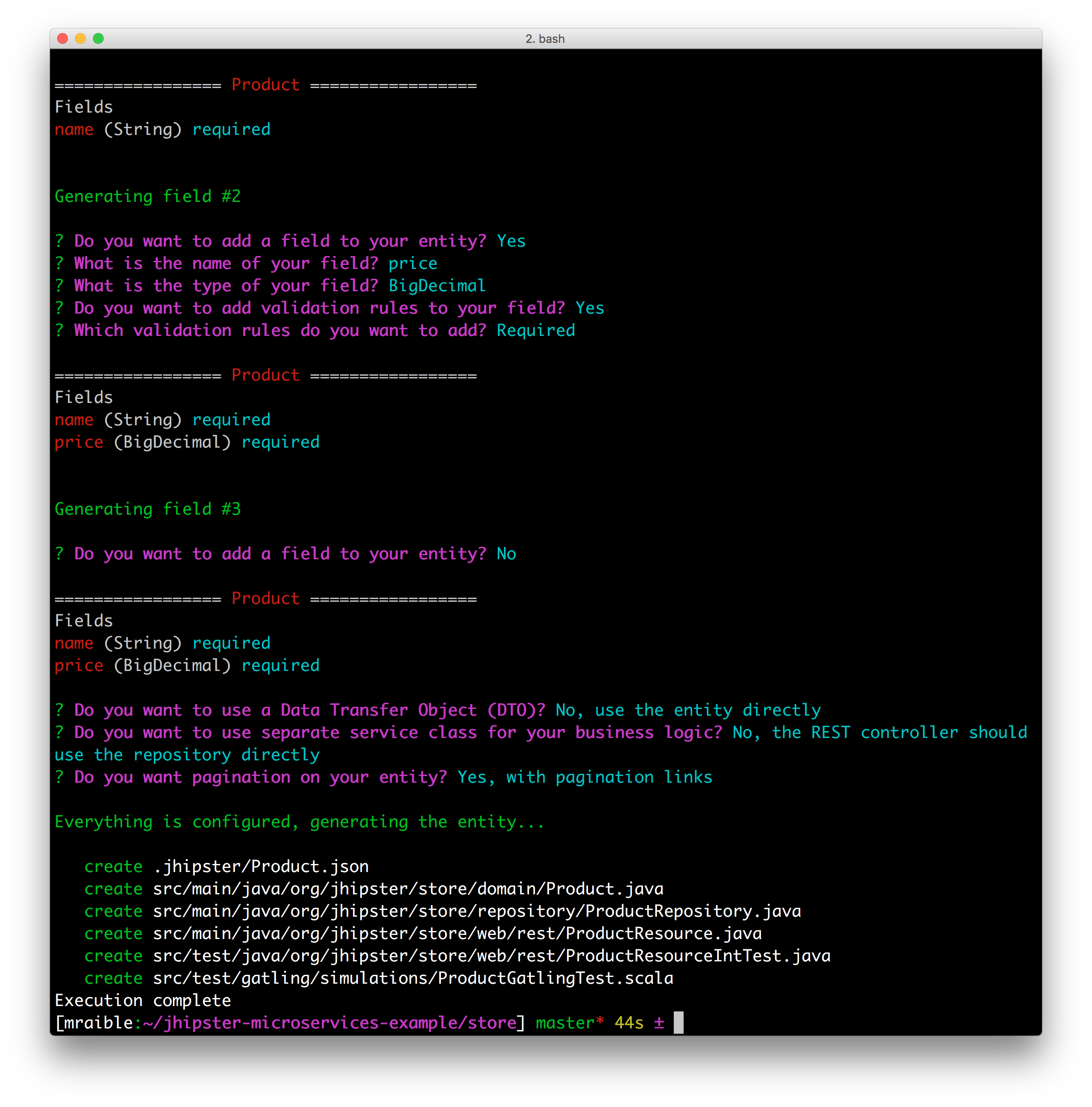Click 'Everything is configured' status line
The width and height of the screenshot is (1092, 1107).
tap(299, 822)
